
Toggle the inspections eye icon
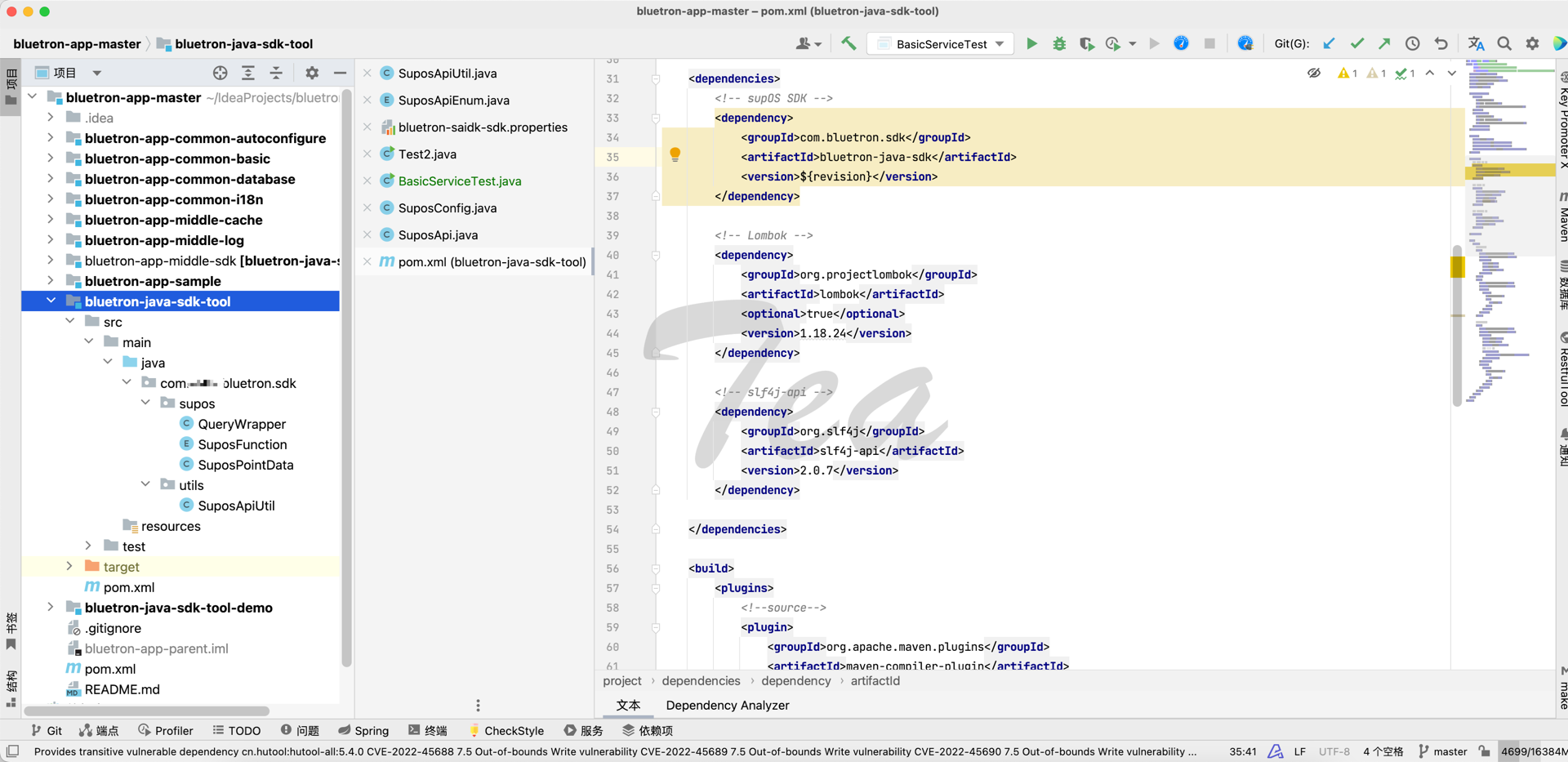point(1313,74)
